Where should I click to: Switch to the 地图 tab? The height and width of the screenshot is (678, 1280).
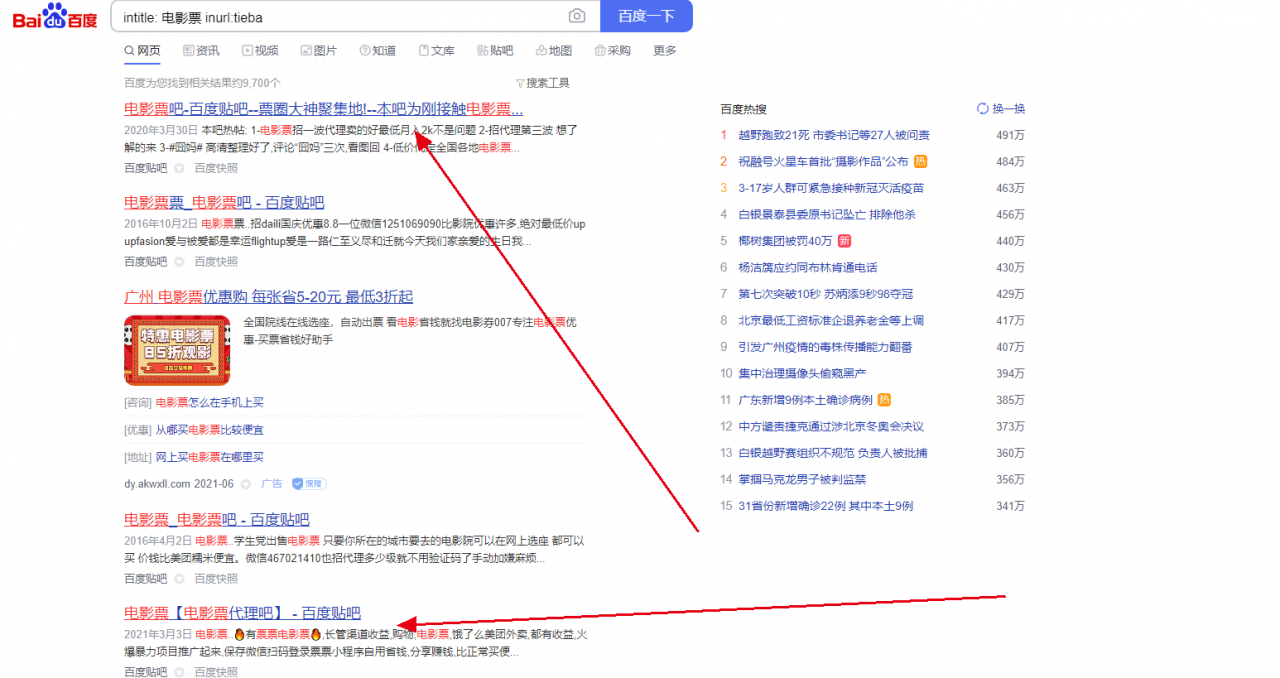(x=554, y=51)
